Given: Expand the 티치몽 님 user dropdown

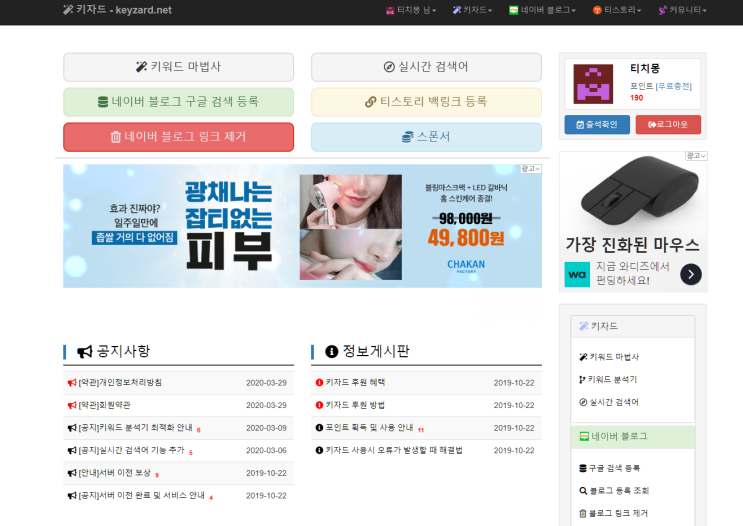Looking at the screenshot, I should (411, 10).
